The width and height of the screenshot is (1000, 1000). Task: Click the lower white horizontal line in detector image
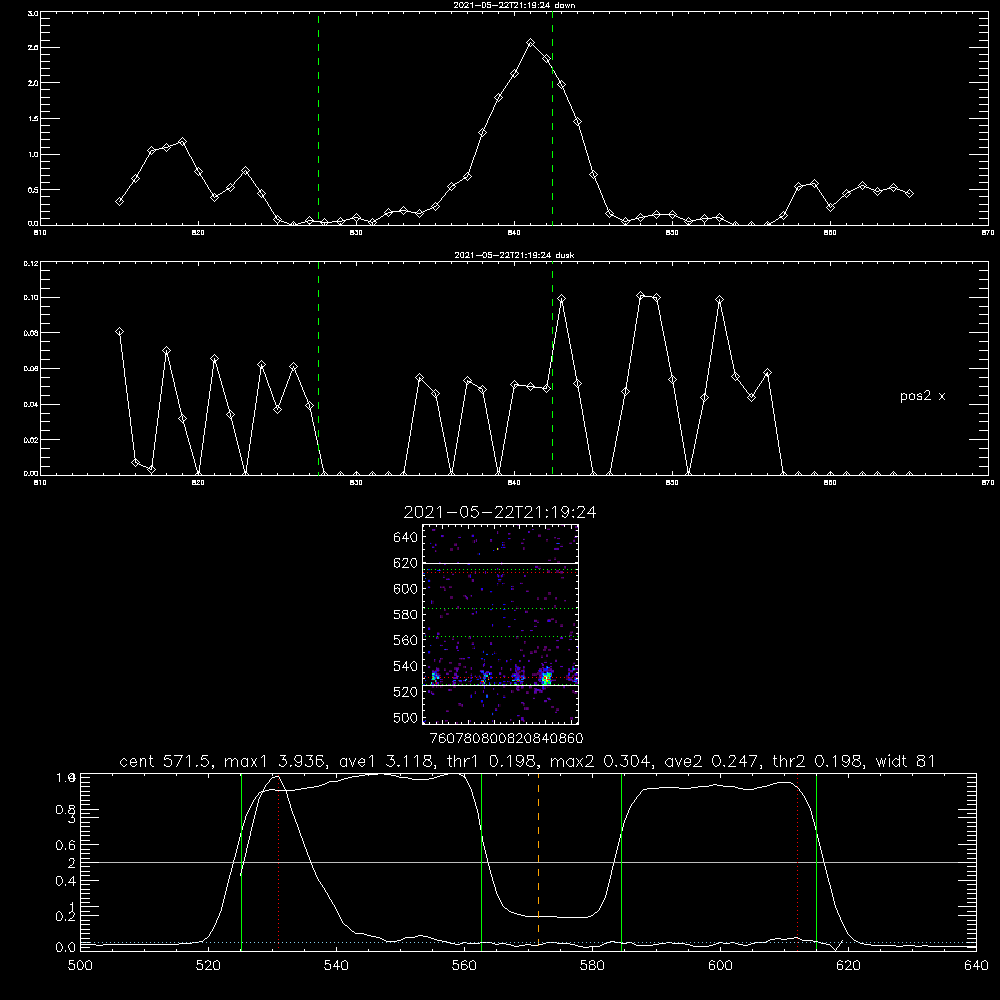pos(500,685)
